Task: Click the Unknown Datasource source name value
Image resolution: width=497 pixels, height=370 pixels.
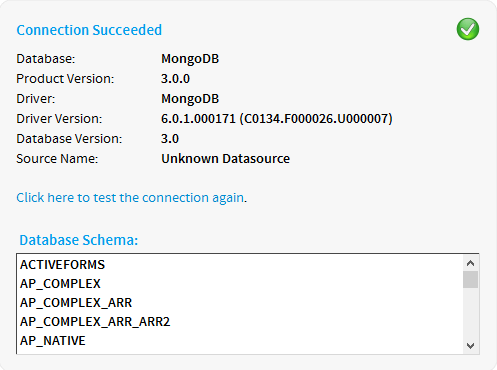Action: coord(225,159)
